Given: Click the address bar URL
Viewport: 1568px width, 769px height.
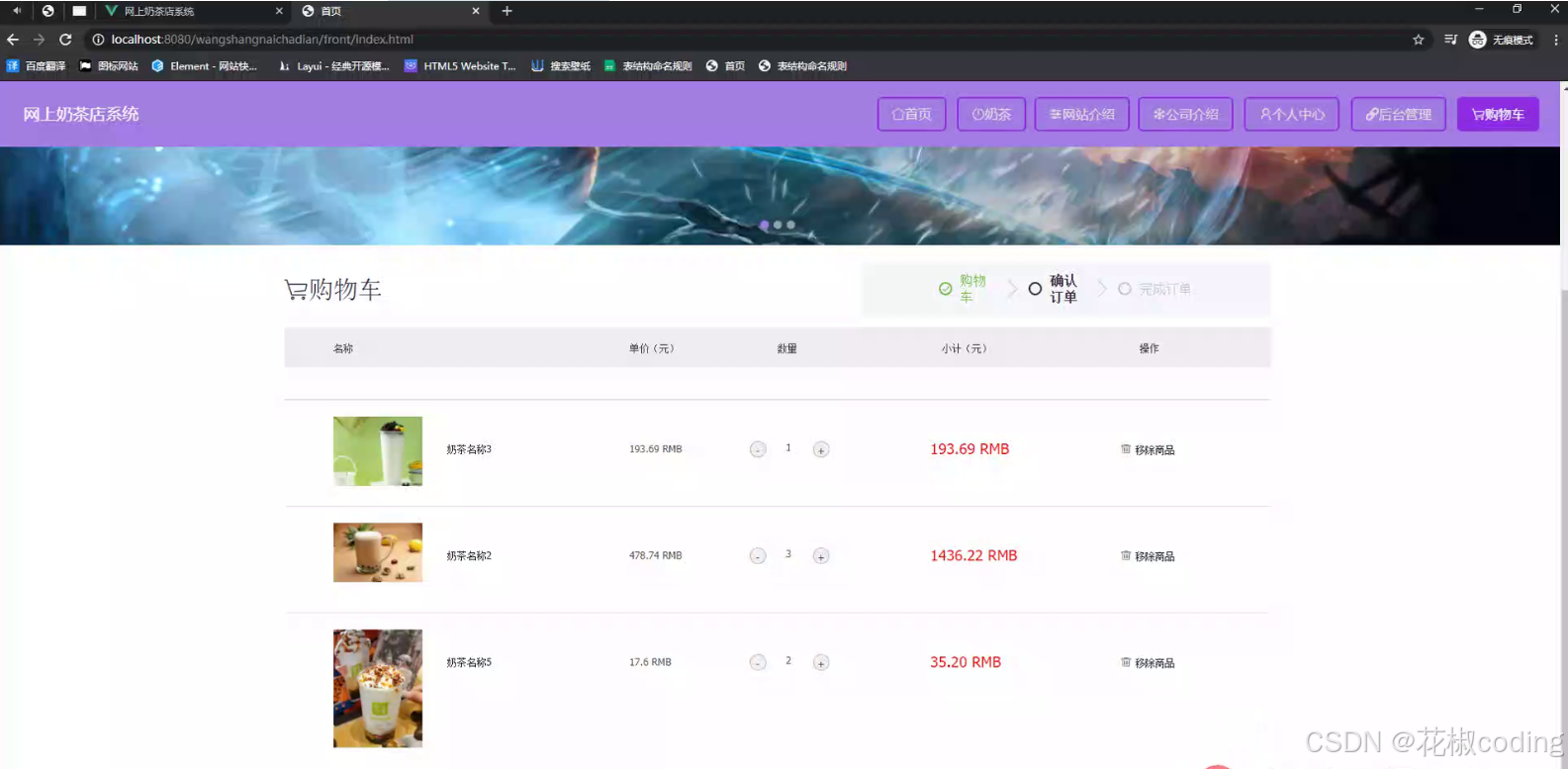Looking at the screenshot, I should point(262,40).
